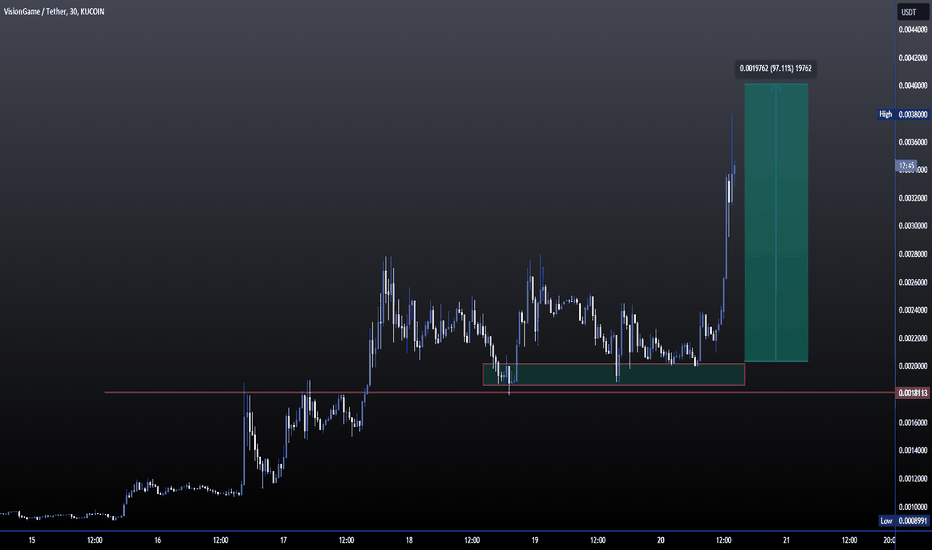Select the red horizontal line at 0.0018113

pos(499,392)
